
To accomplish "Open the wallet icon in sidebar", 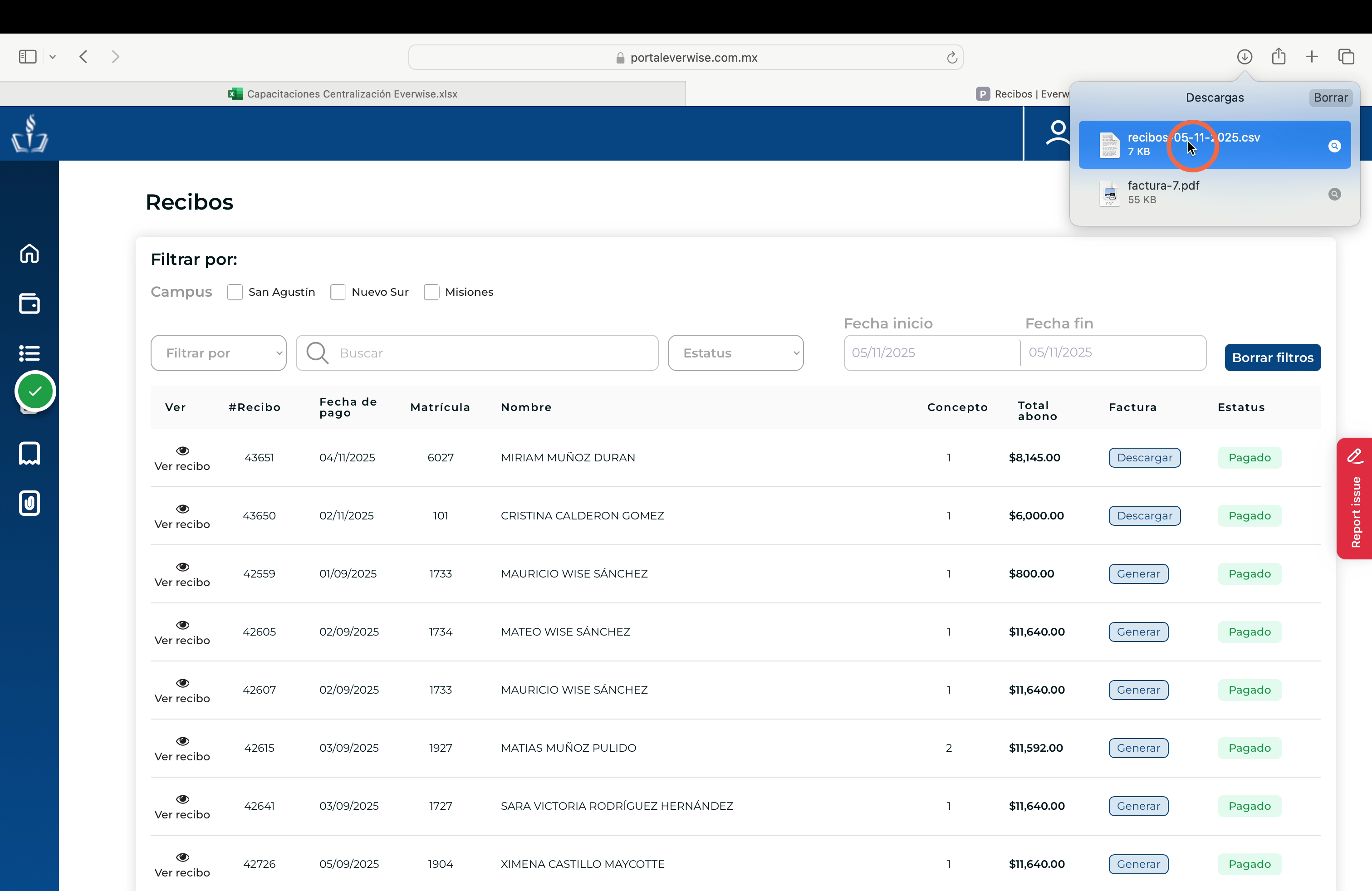I will tap(29, 303).
